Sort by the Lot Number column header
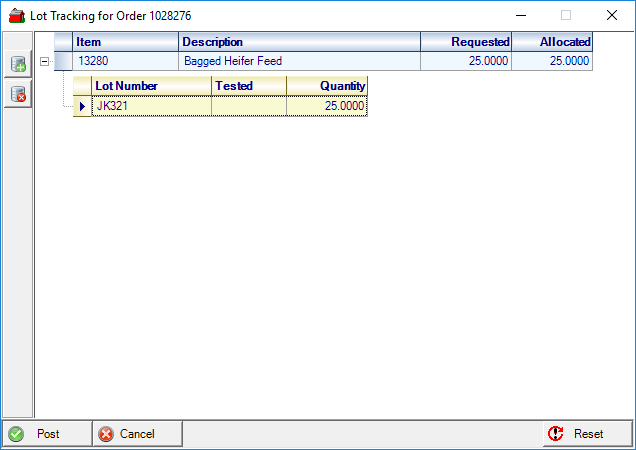 pos(151,86)
